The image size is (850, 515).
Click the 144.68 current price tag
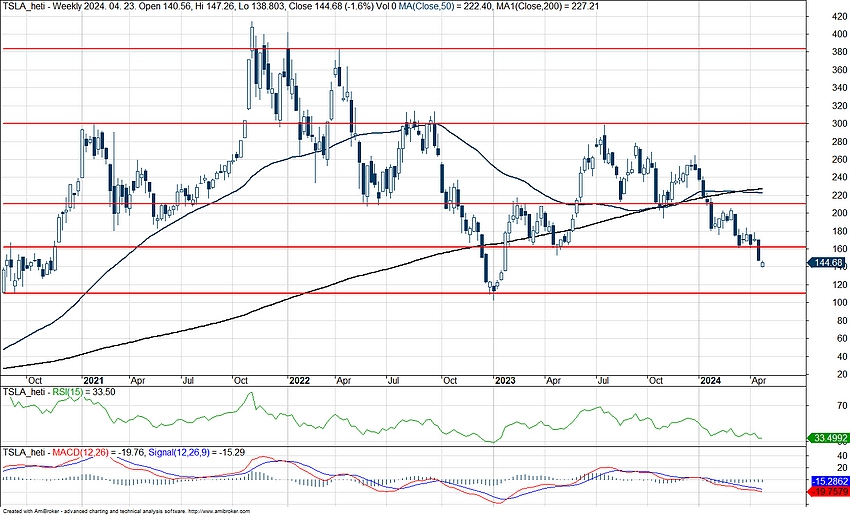tap(826, 262)
